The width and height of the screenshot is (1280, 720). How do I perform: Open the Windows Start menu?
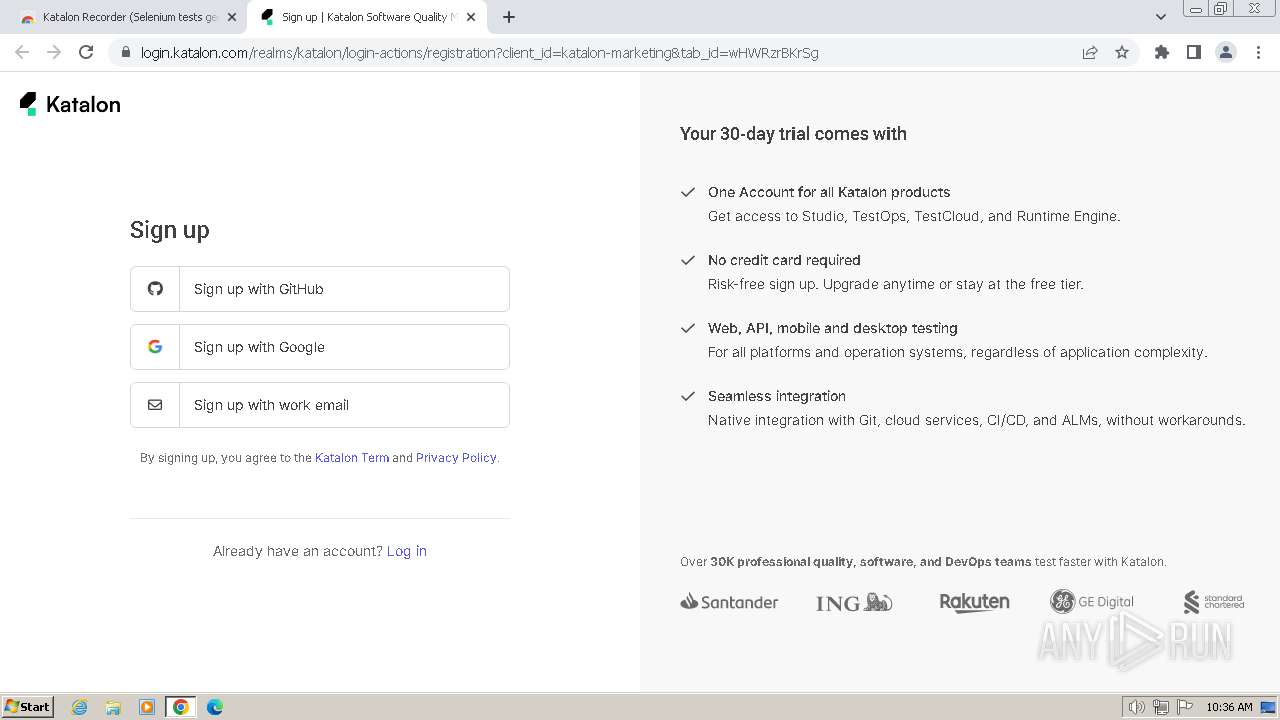click(28, 707)
